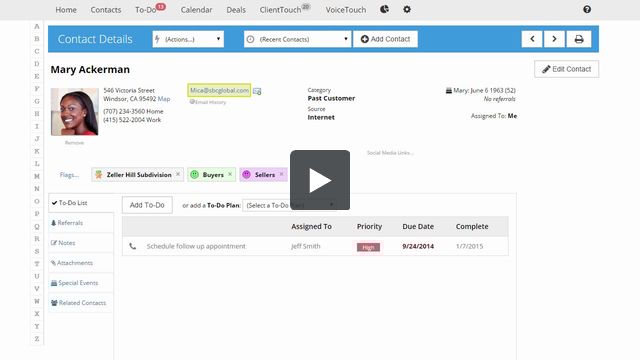Jump to contacts under letter Z
Viewport: 640px width, 360px height.
37,338
